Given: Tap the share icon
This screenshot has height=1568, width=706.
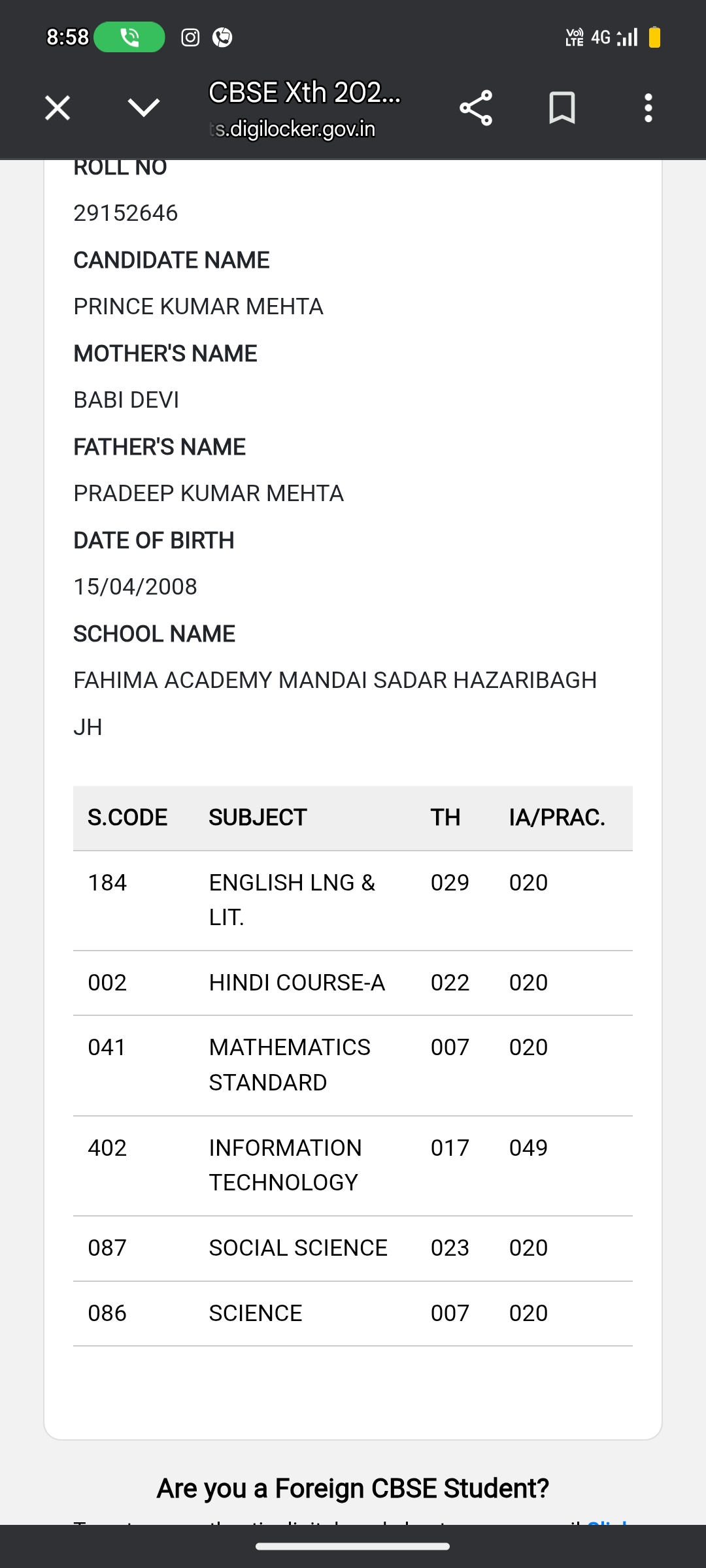Looking at the screenshot, I should point(476,108).
